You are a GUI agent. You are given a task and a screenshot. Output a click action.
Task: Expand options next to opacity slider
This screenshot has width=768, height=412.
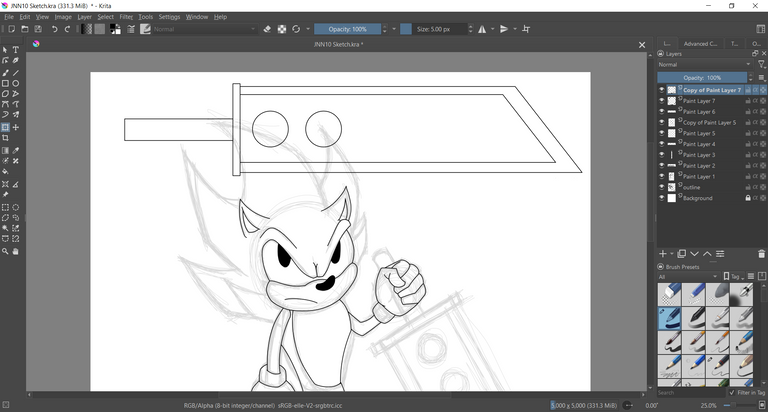(394, 29)
